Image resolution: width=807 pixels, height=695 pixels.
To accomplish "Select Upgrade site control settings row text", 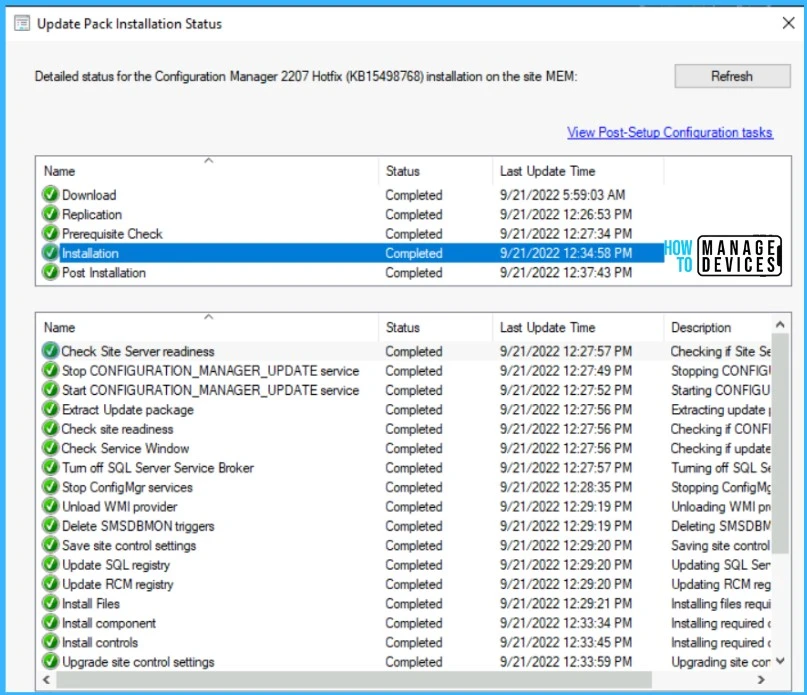I will click(138, 662).
